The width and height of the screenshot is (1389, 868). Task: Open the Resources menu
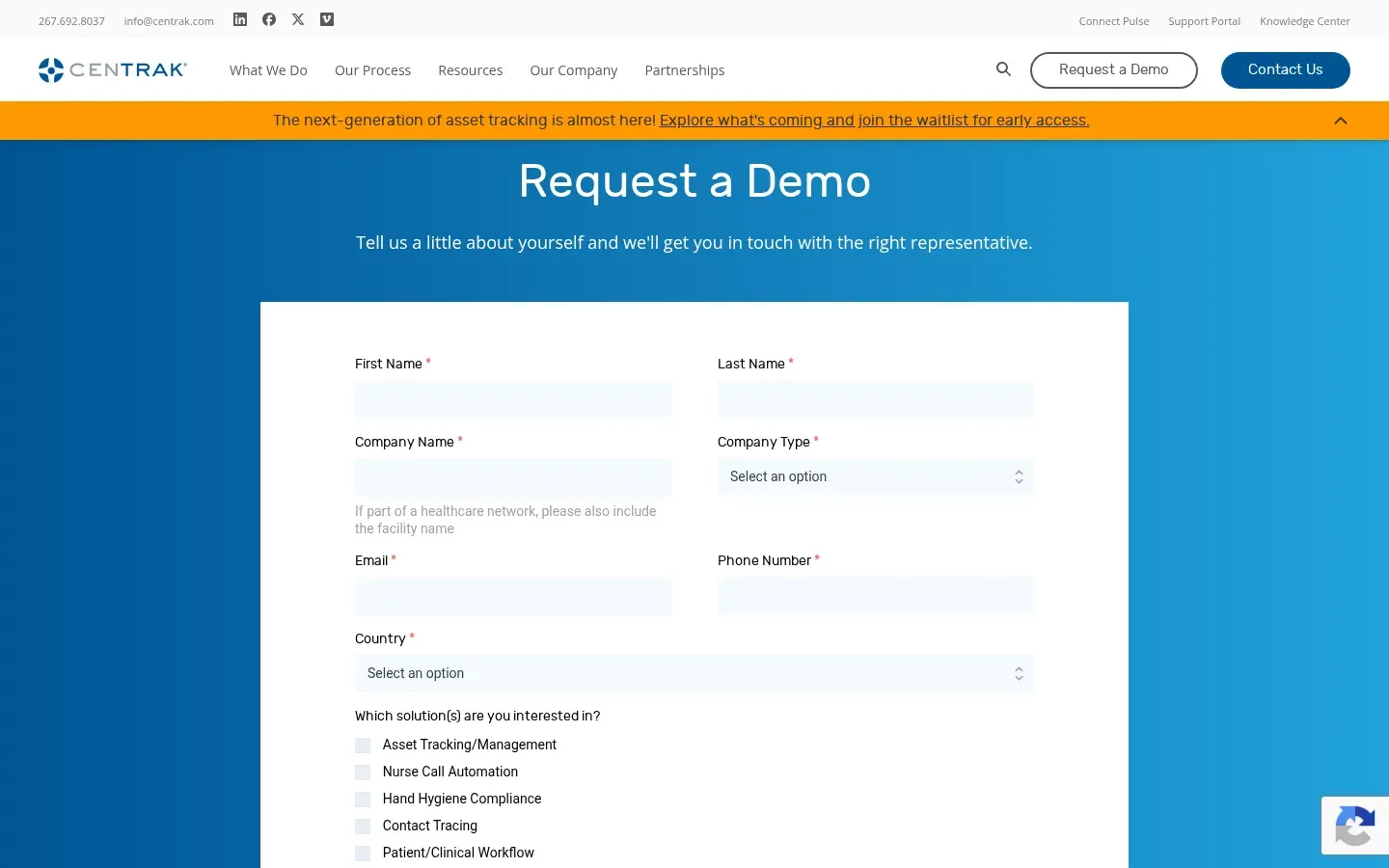(470, 70)
